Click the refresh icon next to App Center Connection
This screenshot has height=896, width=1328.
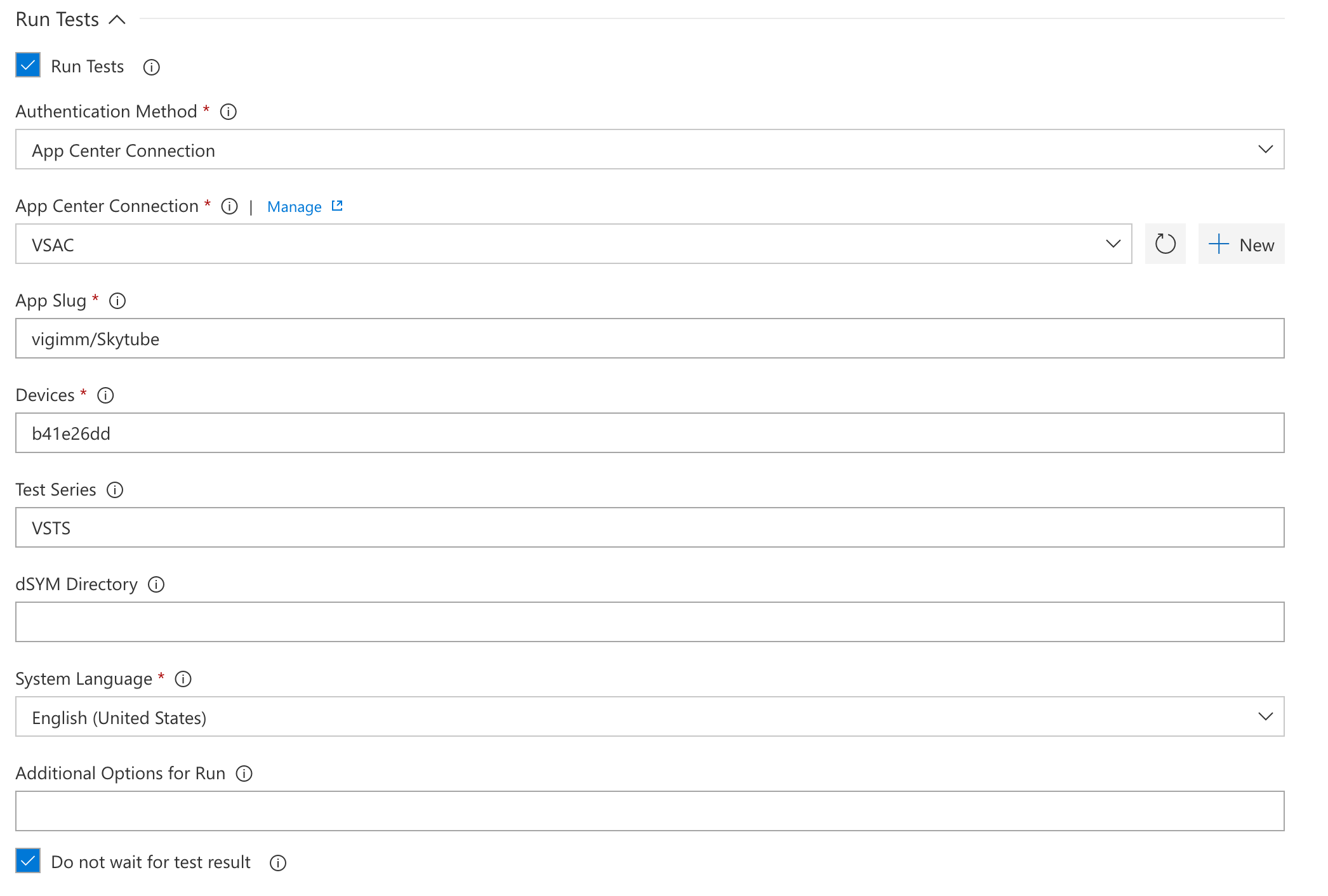point(1164,244)
